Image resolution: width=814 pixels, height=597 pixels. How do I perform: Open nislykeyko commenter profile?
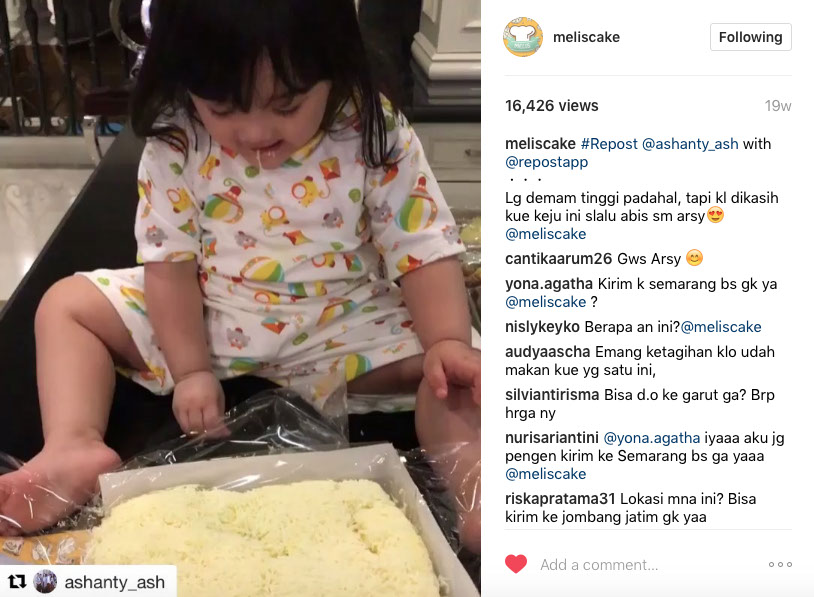point(542,327)
